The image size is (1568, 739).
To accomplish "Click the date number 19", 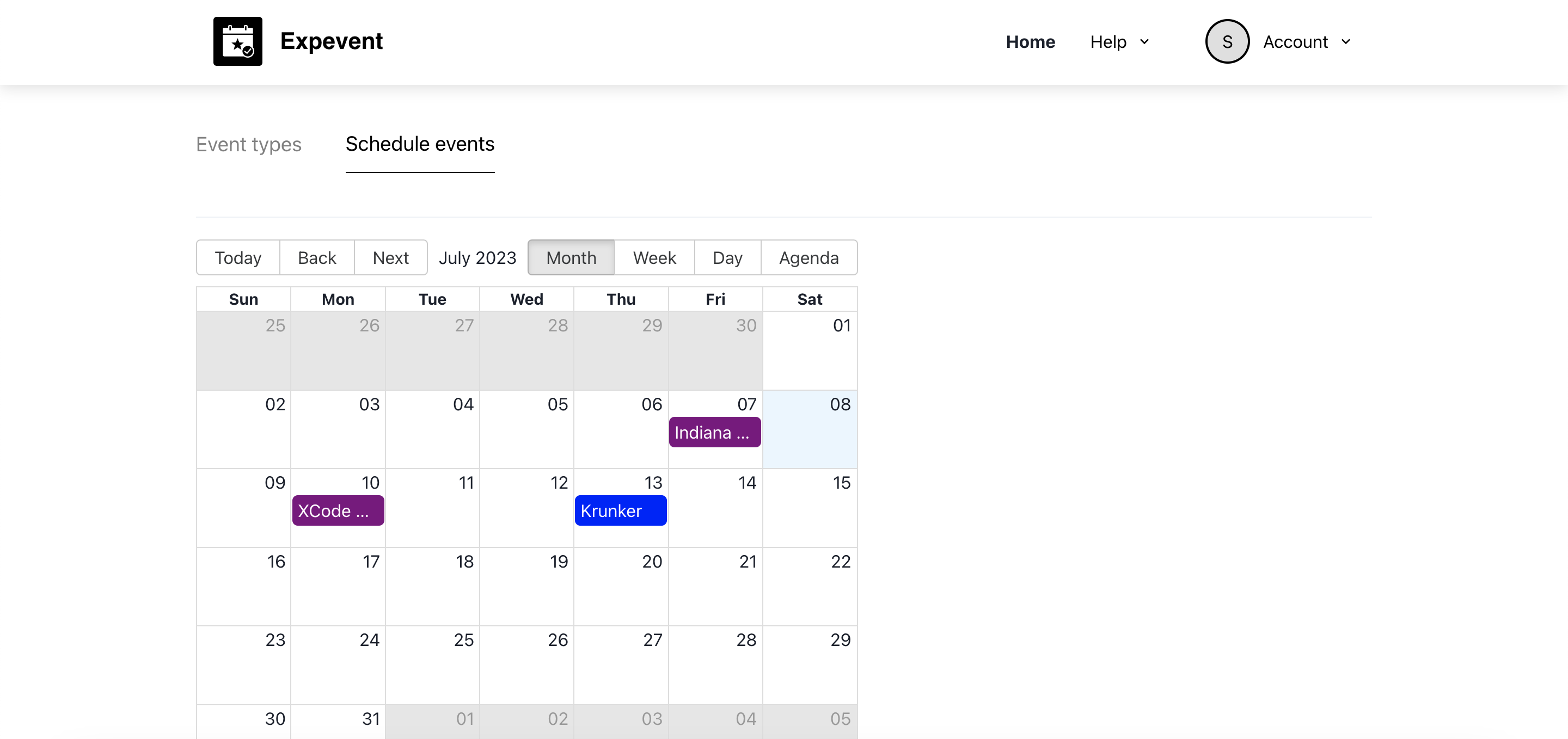I will (x=559, y=562).
